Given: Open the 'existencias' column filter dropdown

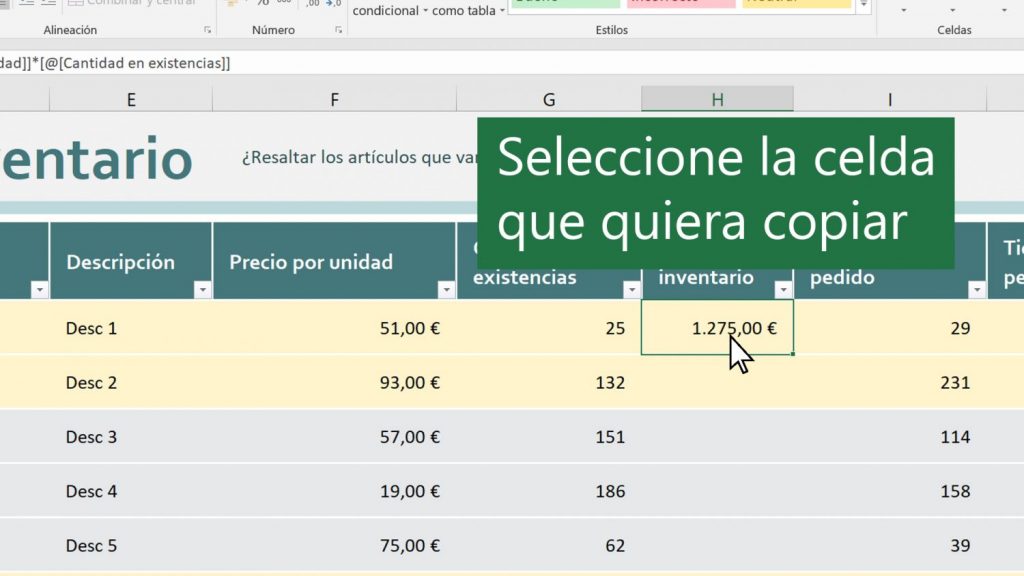Looking at the screenshot, I should [632, 289].
